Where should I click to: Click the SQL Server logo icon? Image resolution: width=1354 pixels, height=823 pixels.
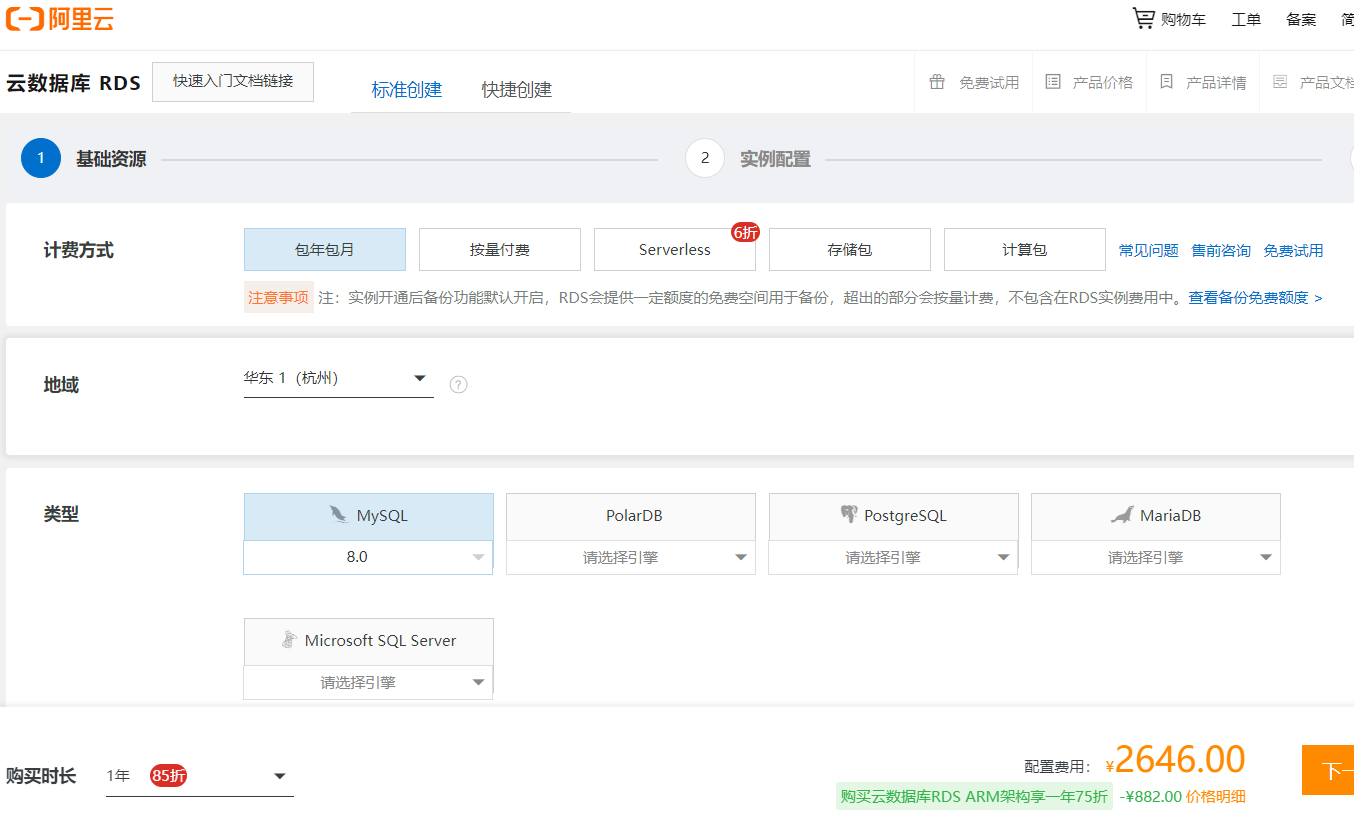289,640
